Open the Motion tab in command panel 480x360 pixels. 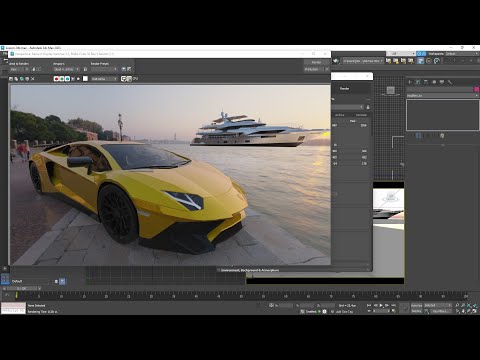[x=434, y=82]
